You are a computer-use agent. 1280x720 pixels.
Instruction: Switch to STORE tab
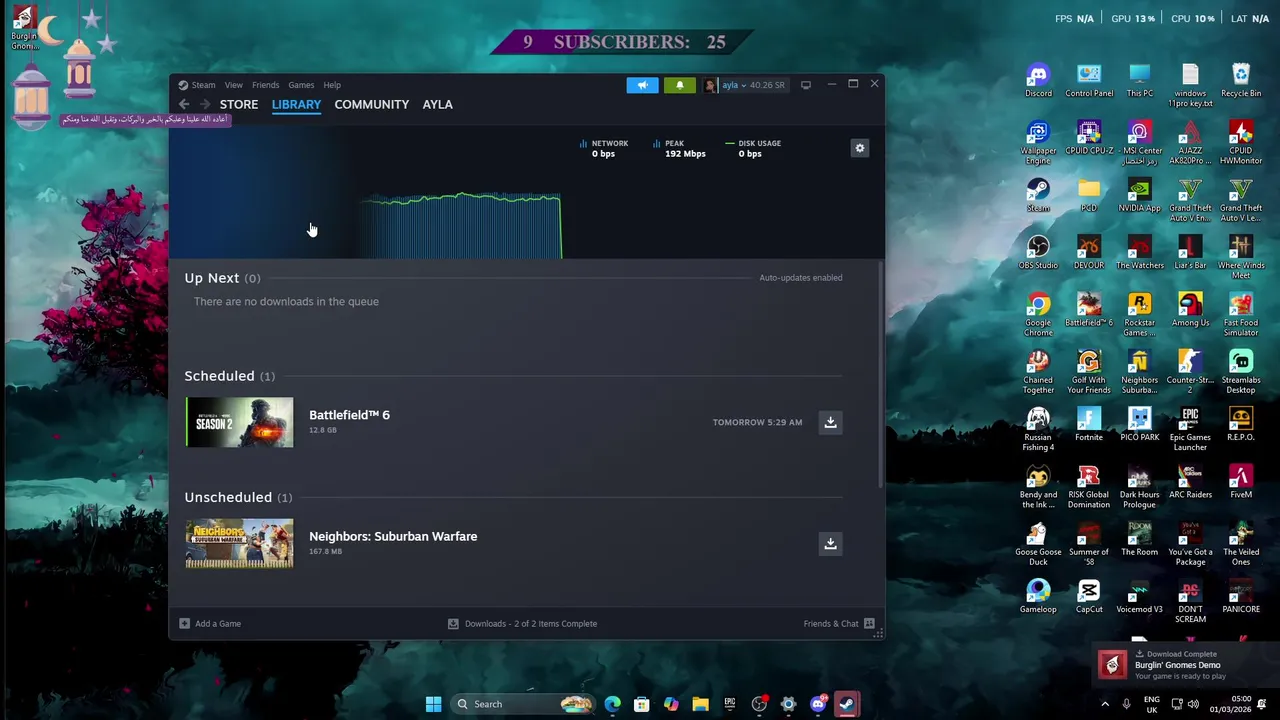pos(239,104)
